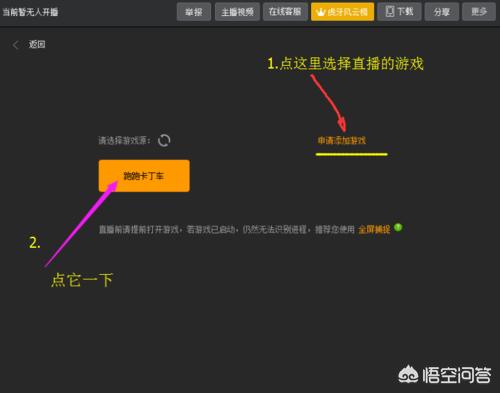Click the crown icon in orange button
This screenshot has height=393, width=500.
point(320,12)
